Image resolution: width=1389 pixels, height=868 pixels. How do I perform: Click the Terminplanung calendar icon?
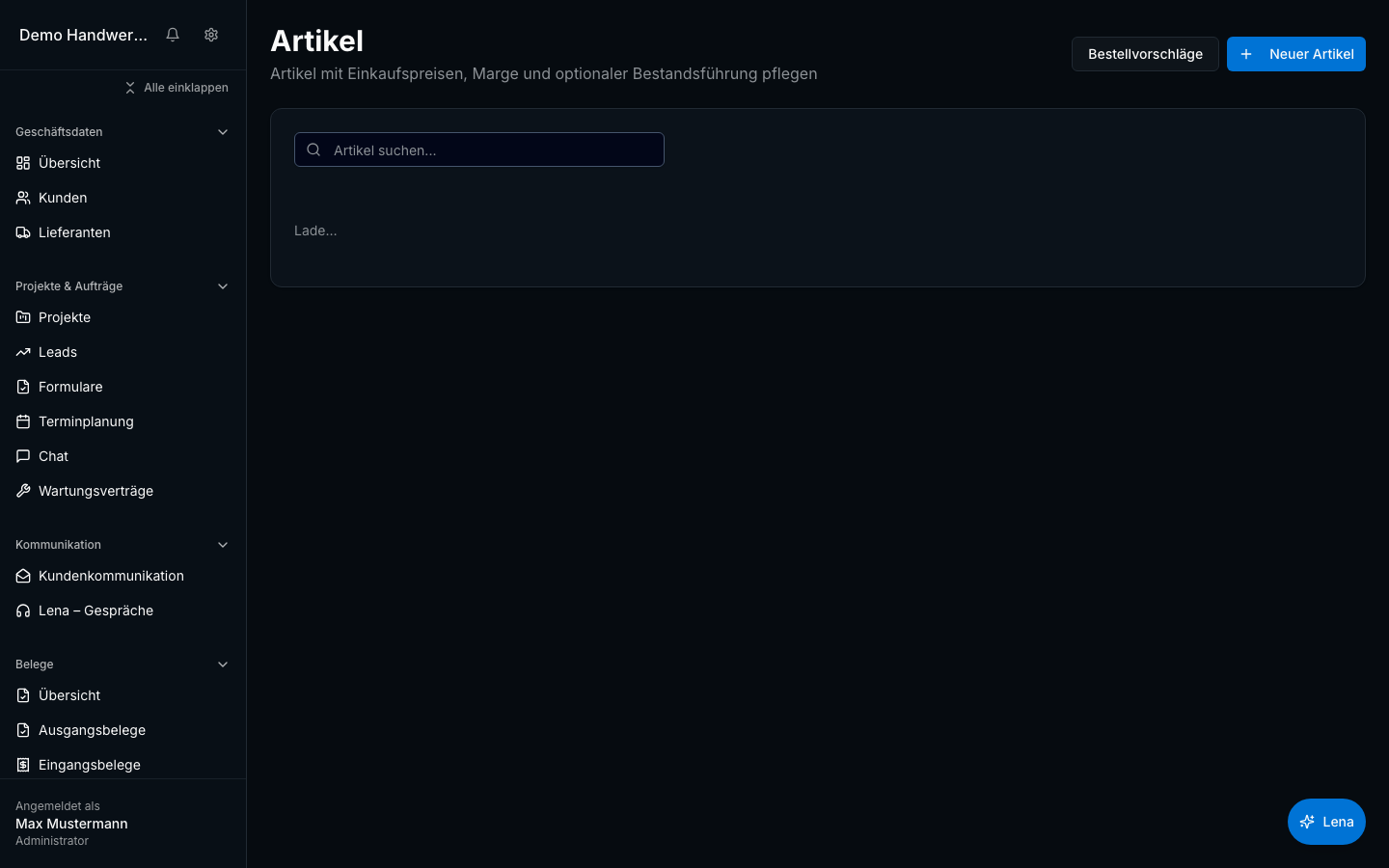coord(23,421)
